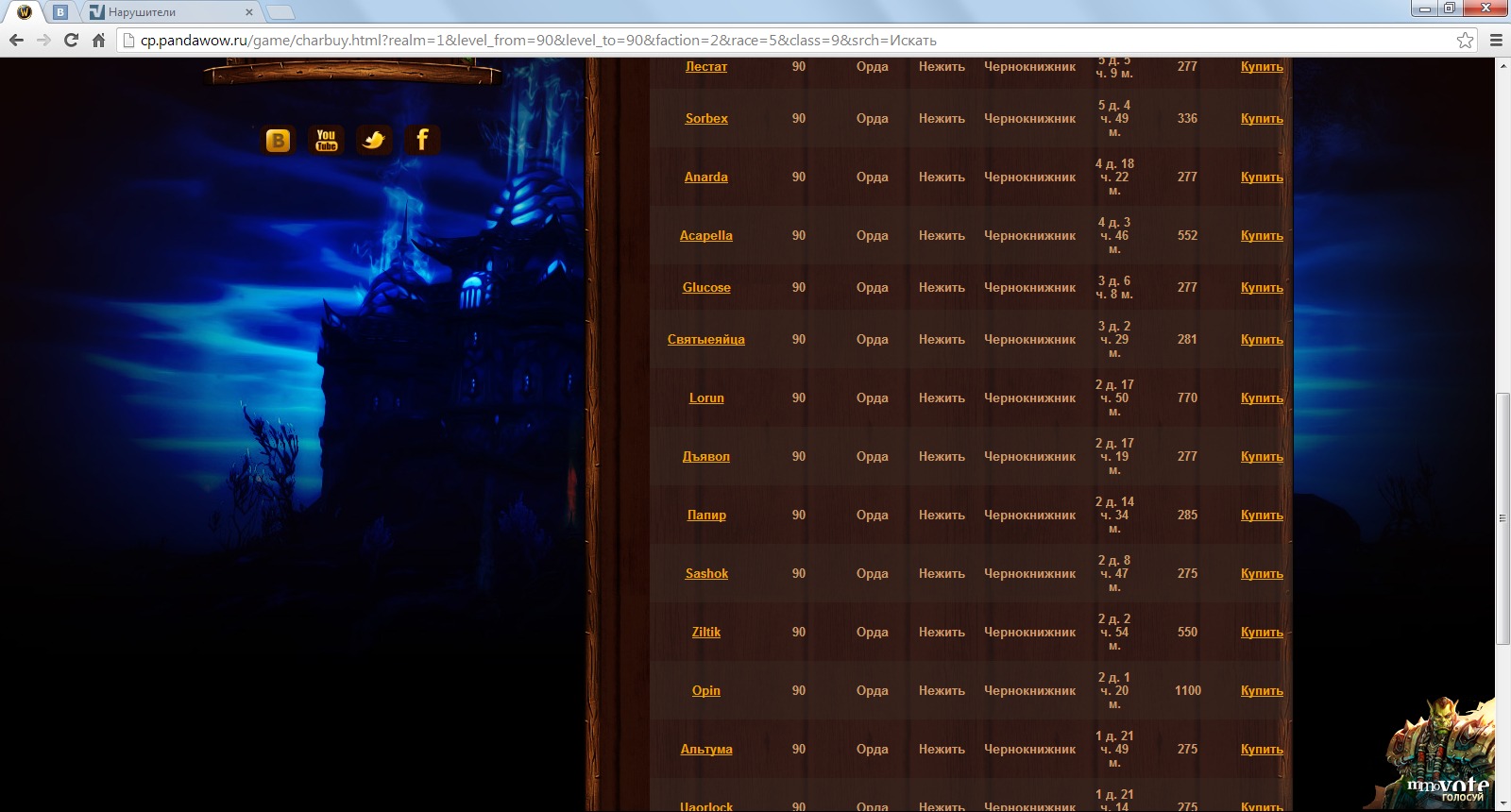Select Нежить race in Lorun row
The image size is (1511, 812).
942,398
